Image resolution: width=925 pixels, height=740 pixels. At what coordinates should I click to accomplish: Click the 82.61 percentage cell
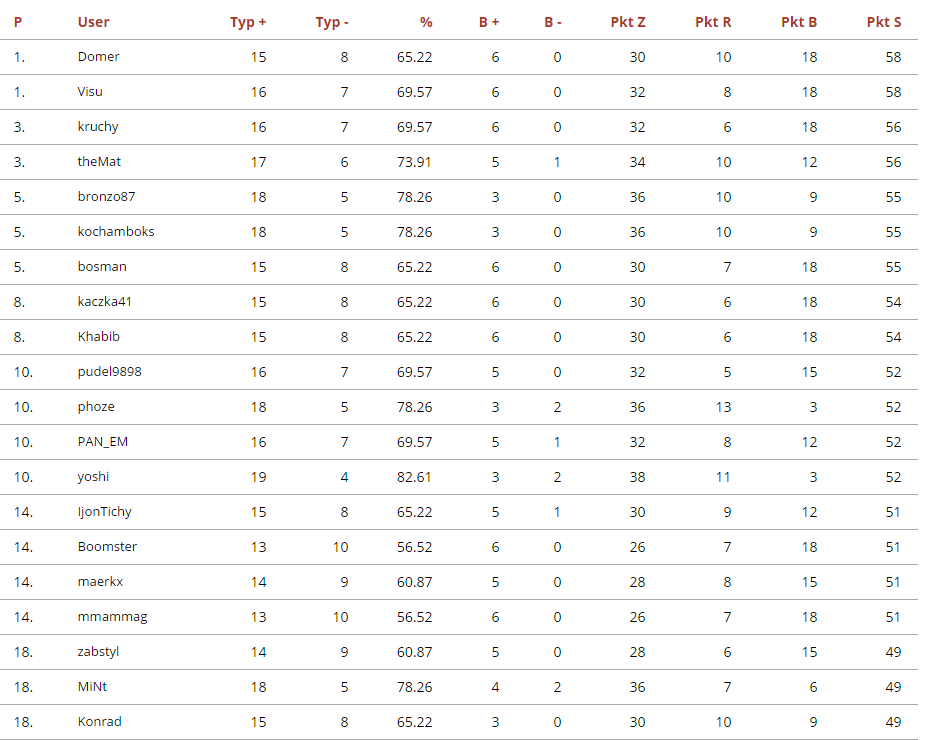click(x=414, y=477)
